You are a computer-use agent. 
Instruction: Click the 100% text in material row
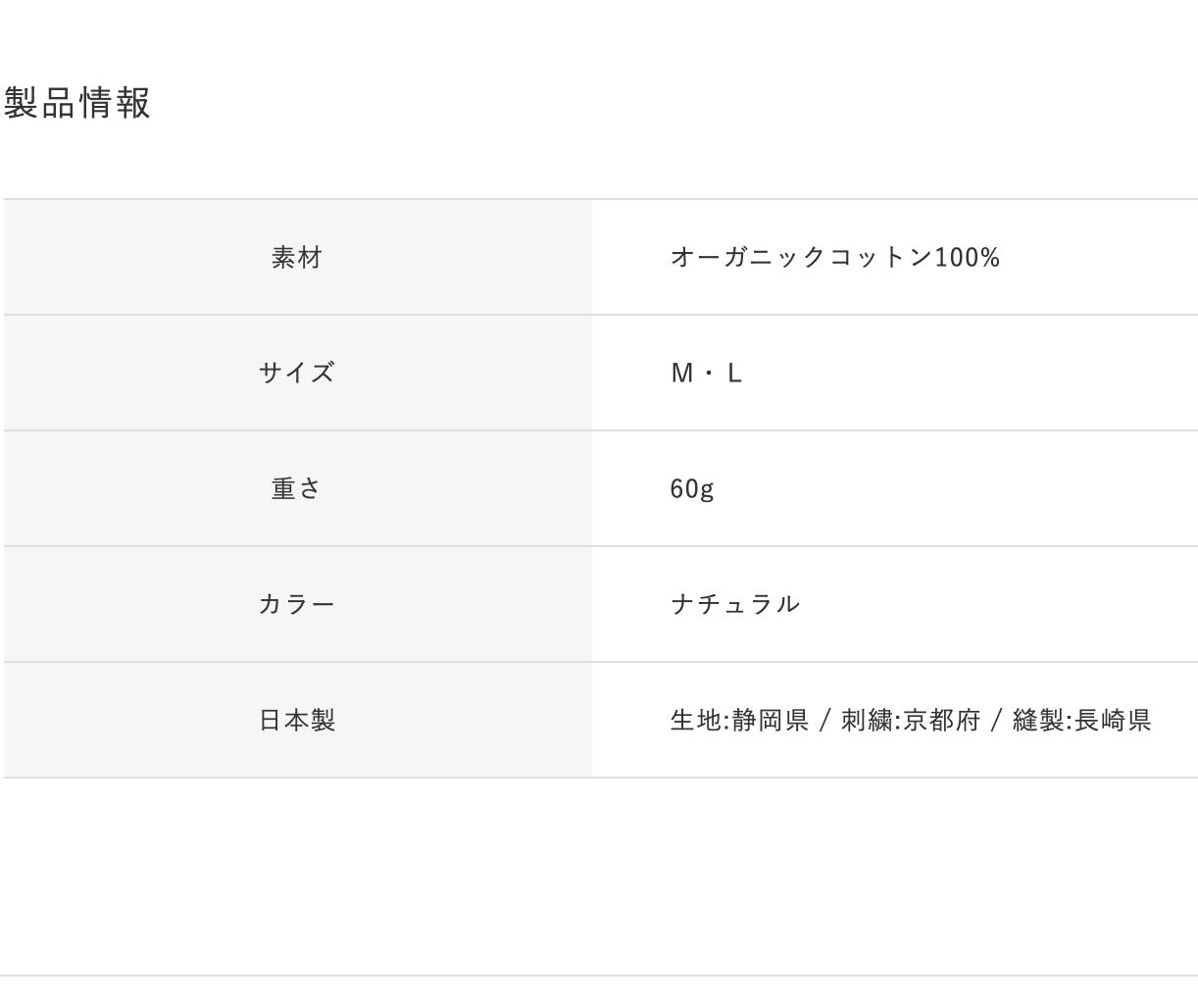[968, 258]
